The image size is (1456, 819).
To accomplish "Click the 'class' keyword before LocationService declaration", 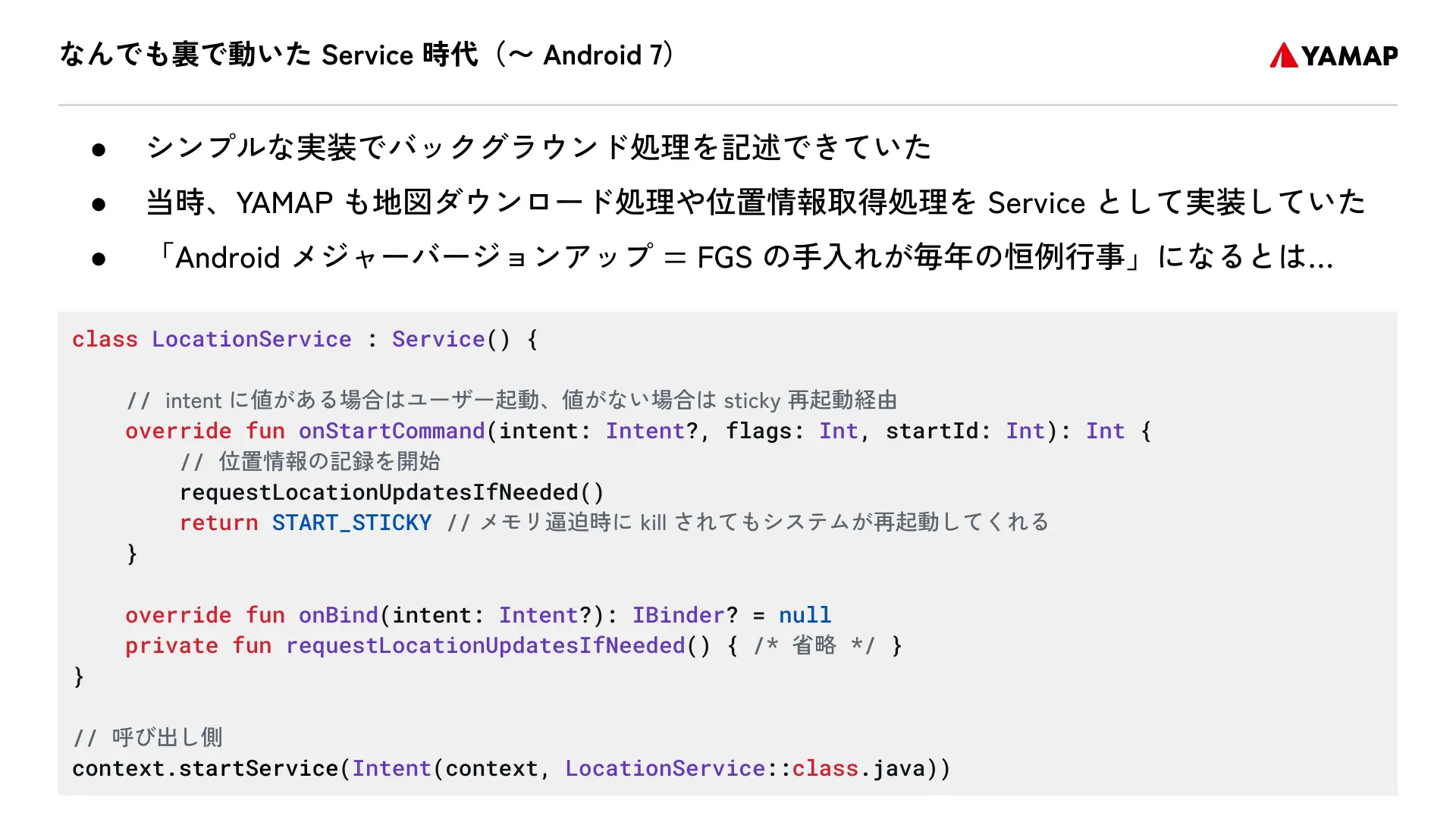I will point(105,339).
